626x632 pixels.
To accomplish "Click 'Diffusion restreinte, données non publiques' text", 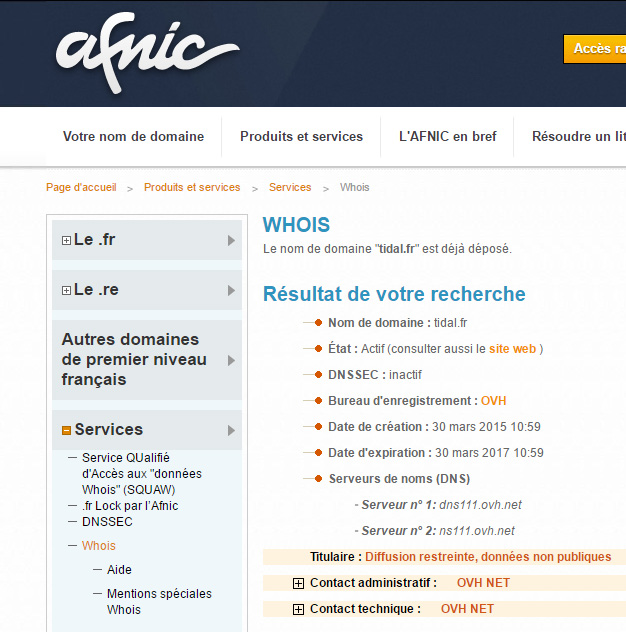I will click(488, 557).
